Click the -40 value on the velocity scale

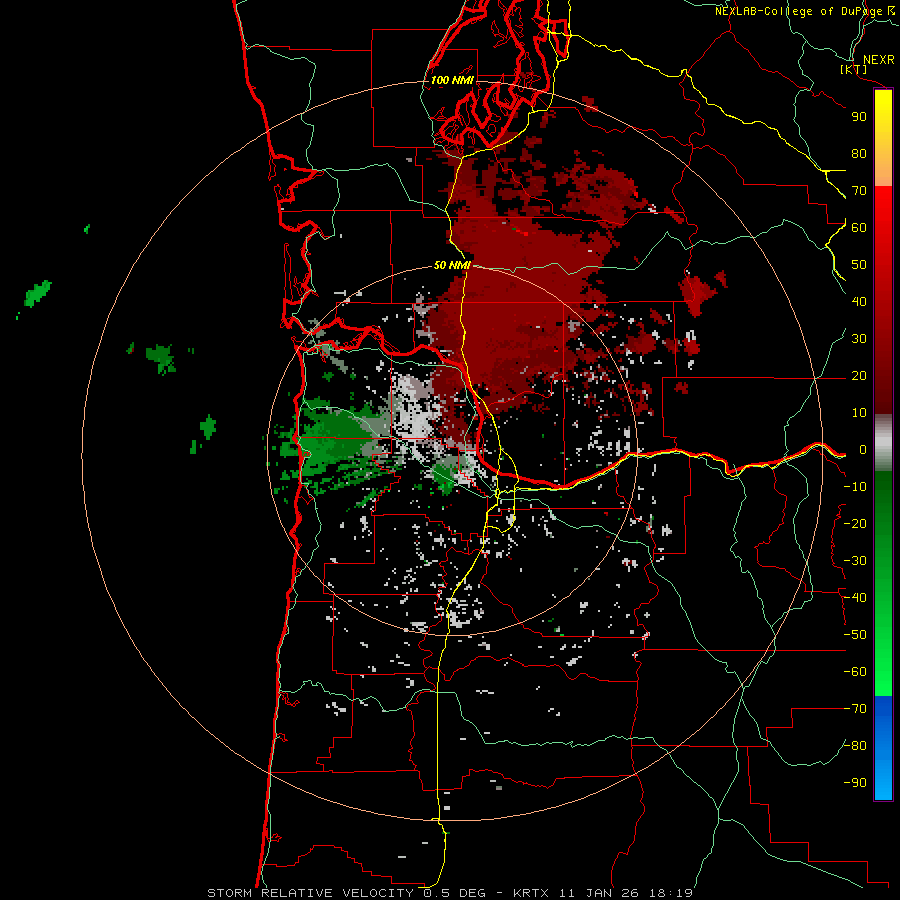855,598
